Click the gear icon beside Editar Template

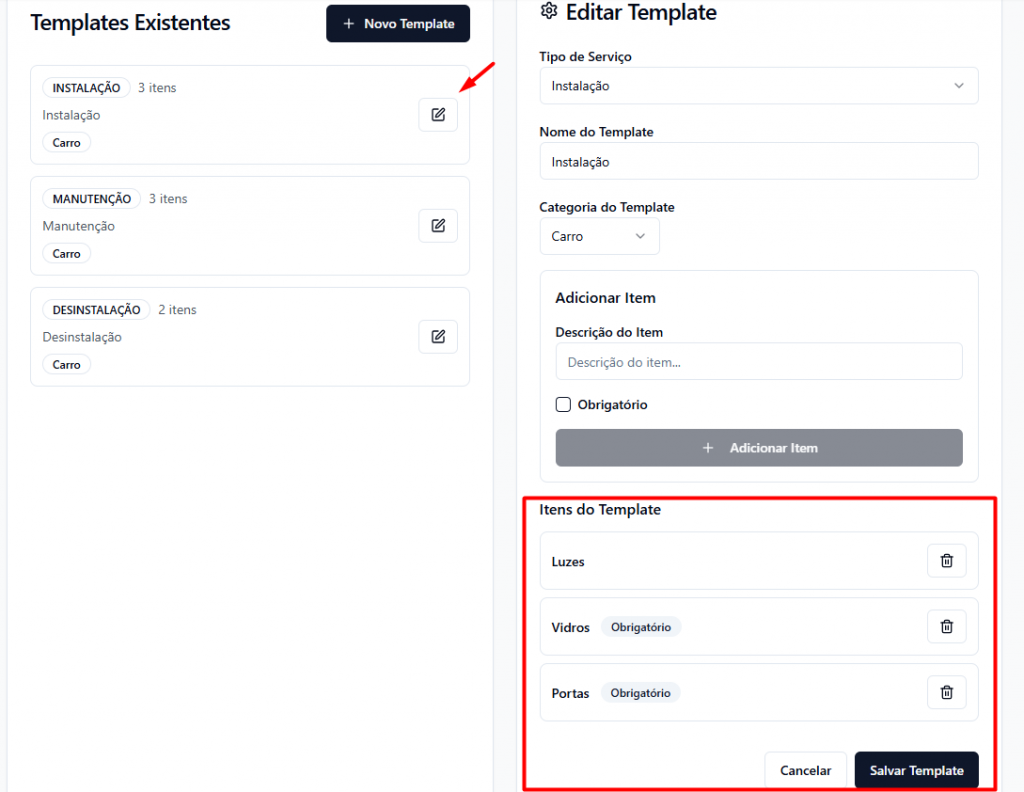point(548,12)
